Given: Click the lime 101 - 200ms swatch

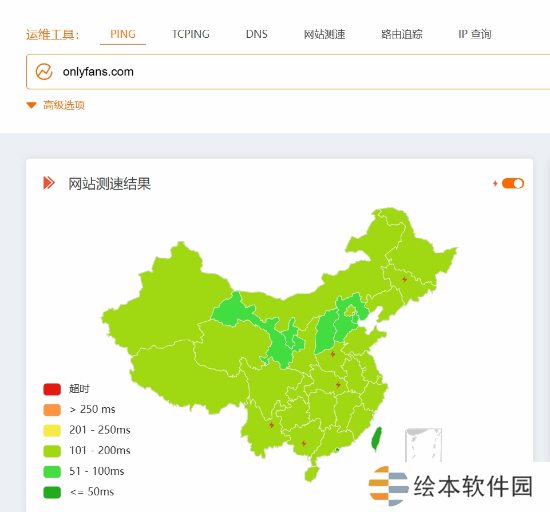Looking at the screenshot, I should click(52, 451).
